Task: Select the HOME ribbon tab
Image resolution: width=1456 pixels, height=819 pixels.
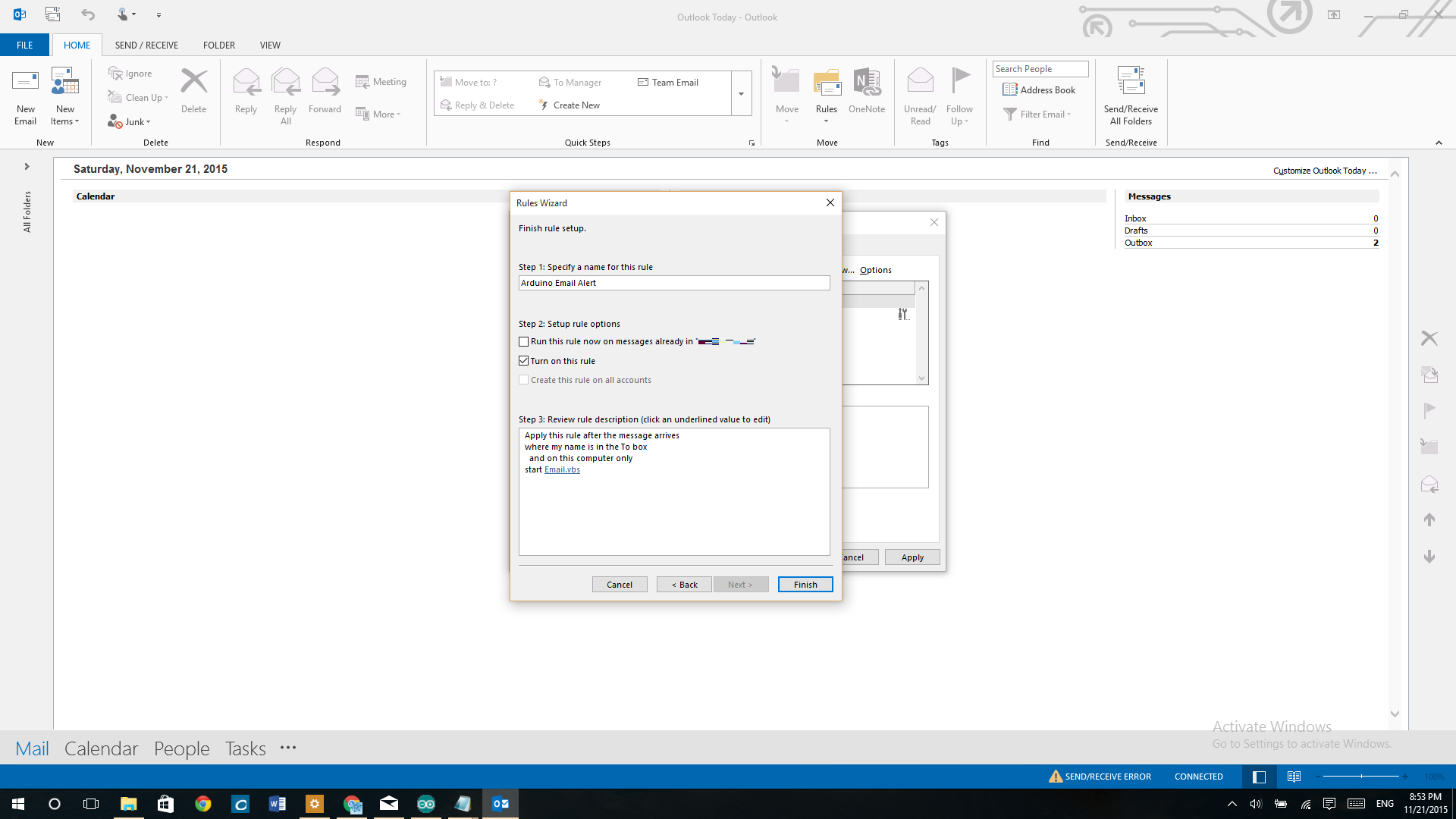Action: (x=77, y=45)
